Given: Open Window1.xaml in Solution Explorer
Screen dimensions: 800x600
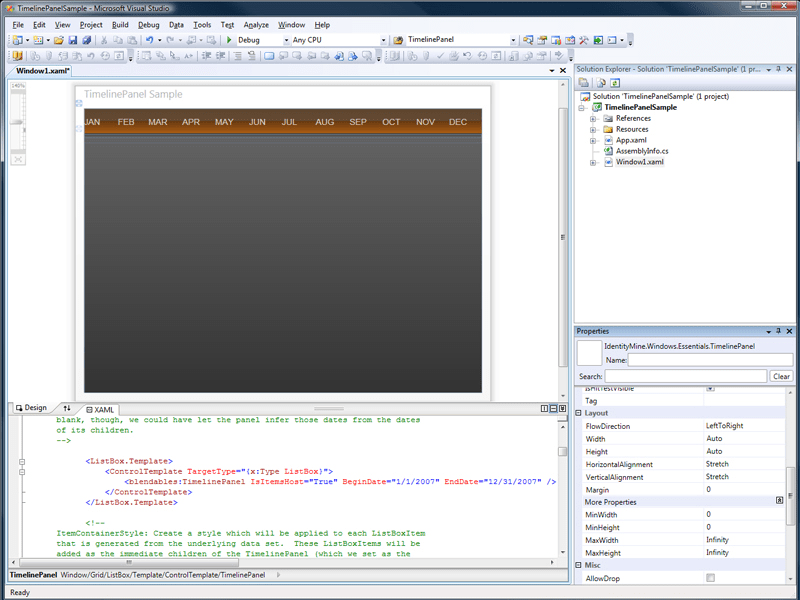Looking at the screenshot, I should pyautogui.click(x=639, y=162).
